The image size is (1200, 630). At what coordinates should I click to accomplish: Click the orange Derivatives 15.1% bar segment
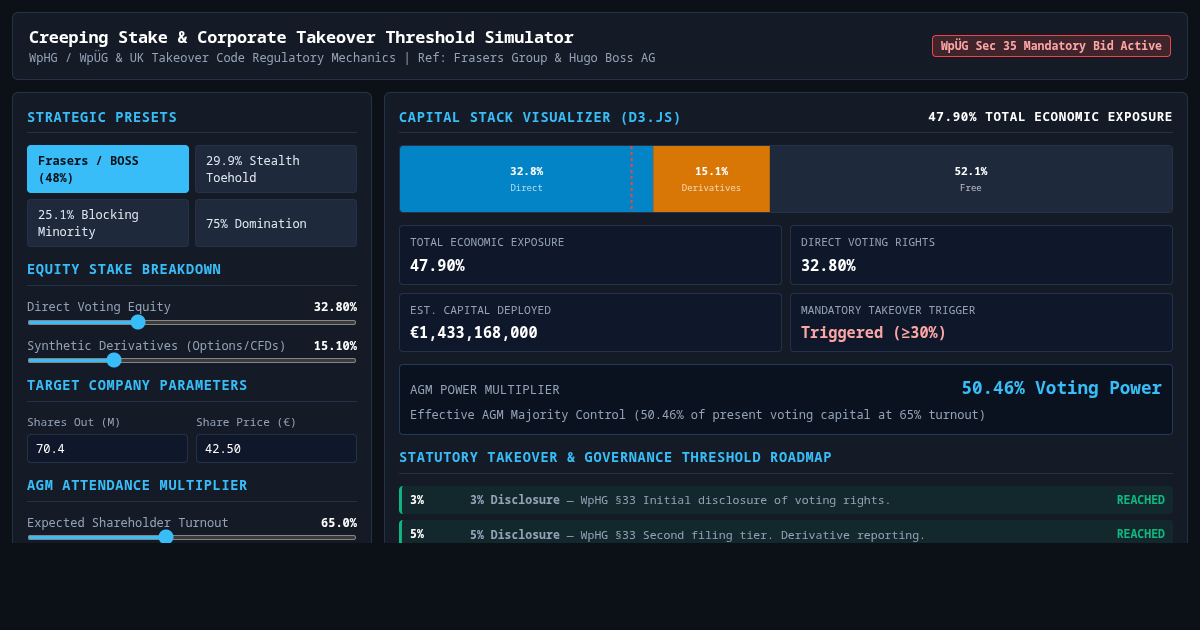[x=711, y=179]
